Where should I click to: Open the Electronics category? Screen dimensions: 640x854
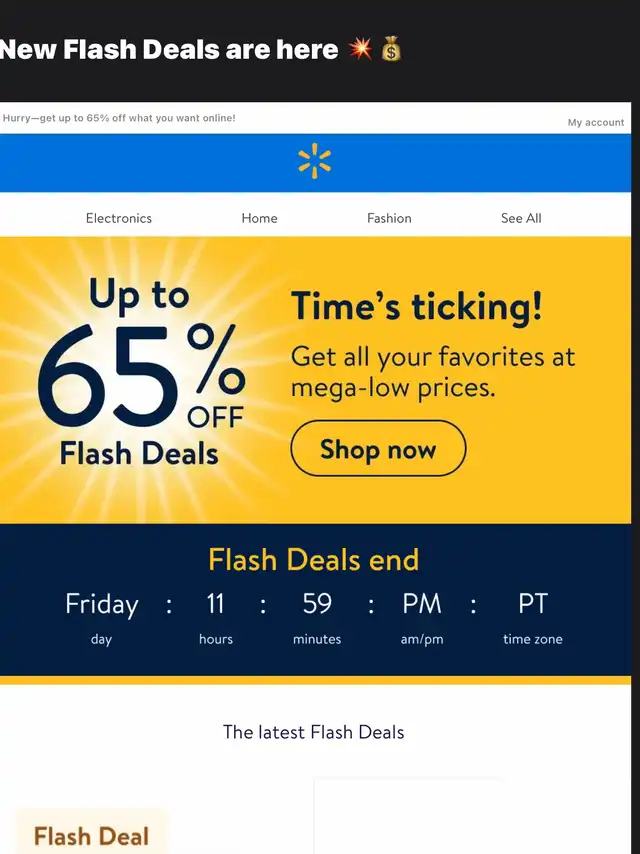pos(119,218)
